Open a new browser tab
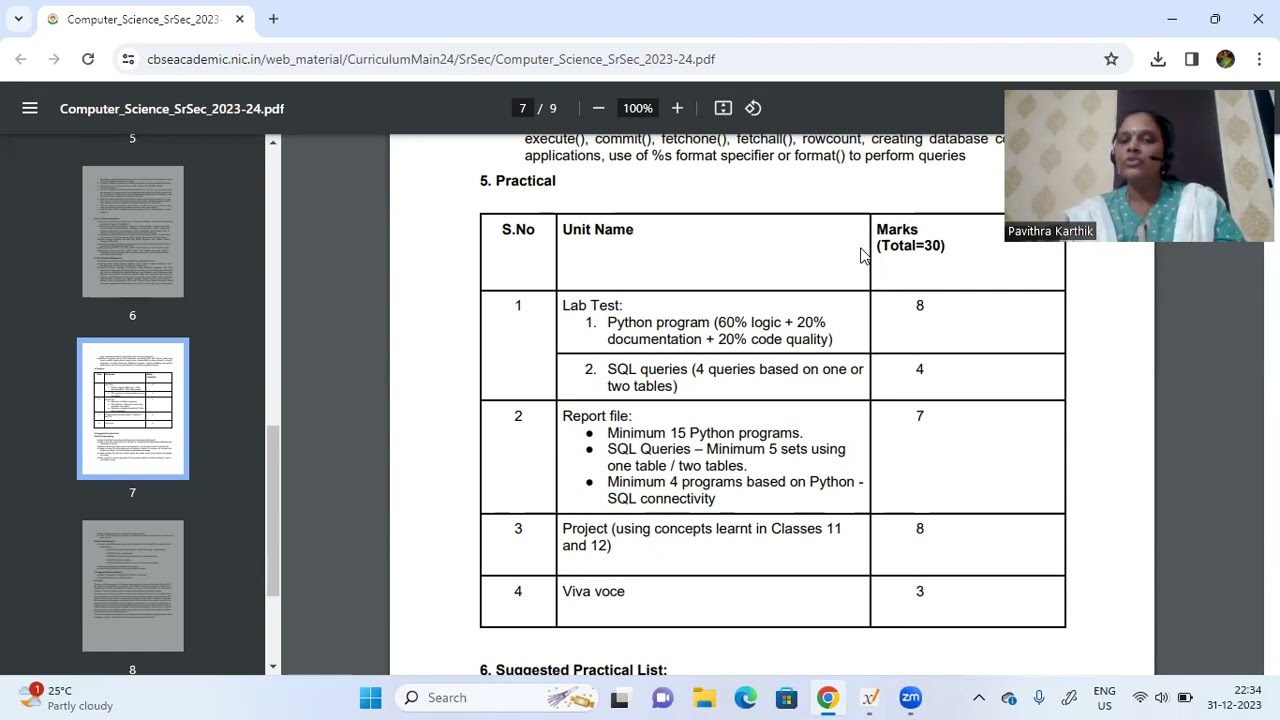The height and width of the screenshot is (720, 1280). (273, 19)
